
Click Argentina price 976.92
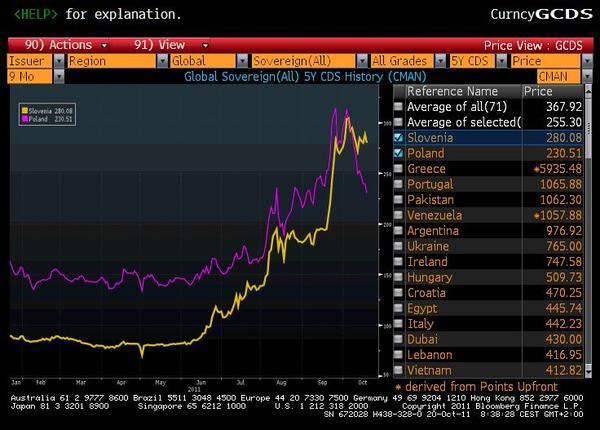564,231
